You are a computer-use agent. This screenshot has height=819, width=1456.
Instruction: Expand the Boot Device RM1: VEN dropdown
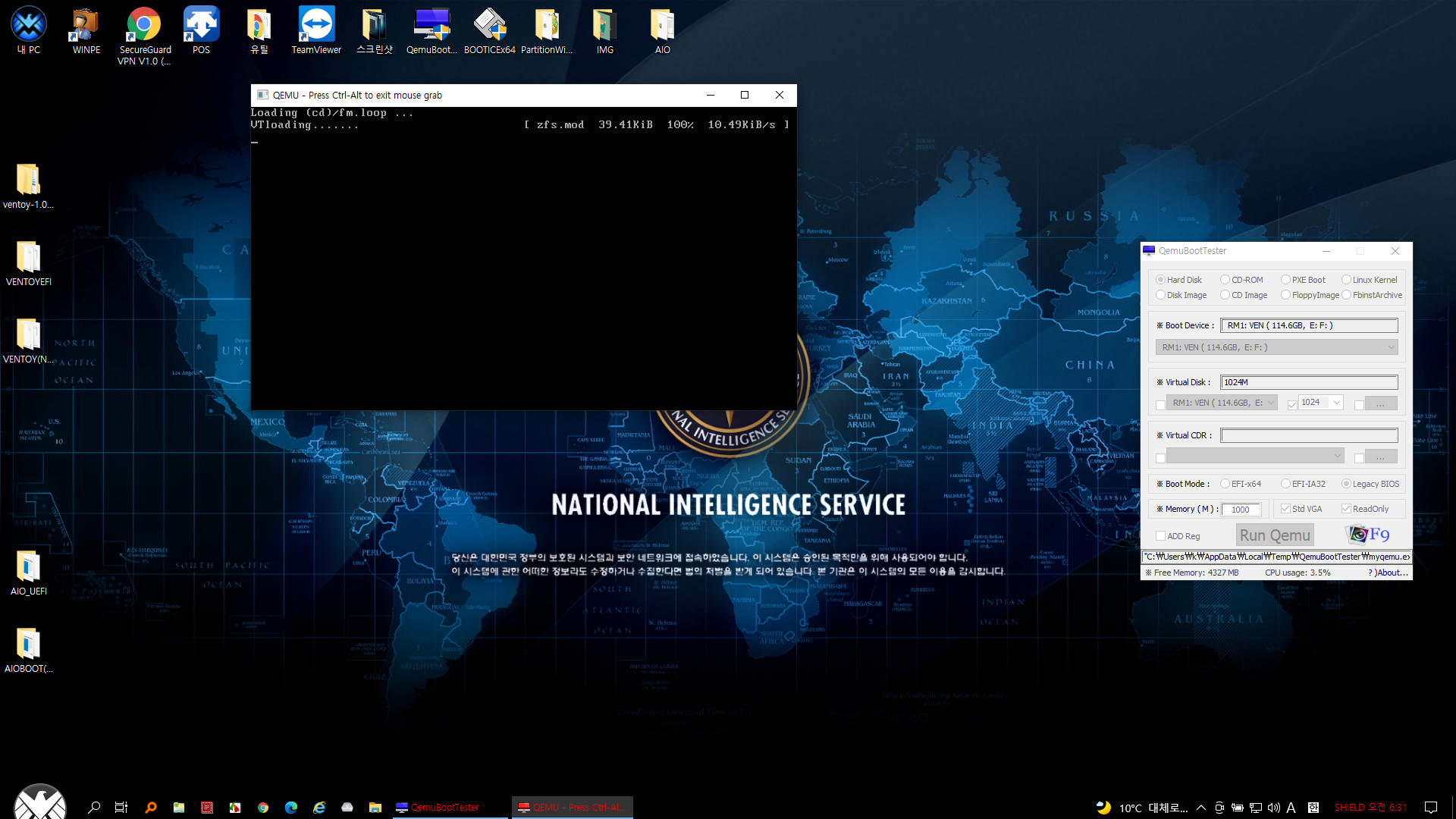[x=1276, y=347]
